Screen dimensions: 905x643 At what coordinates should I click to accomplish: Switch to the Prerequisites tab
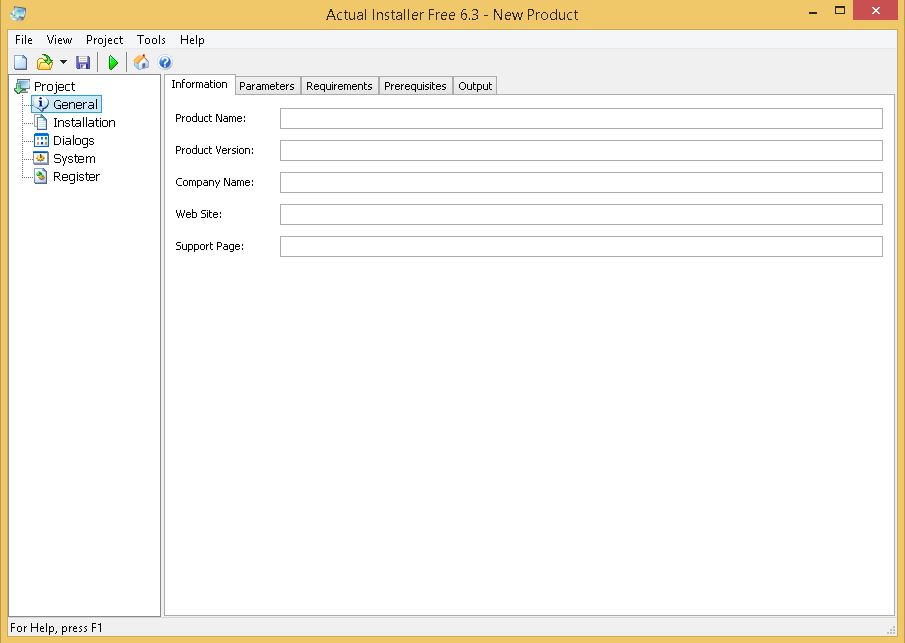pos(415,85)
